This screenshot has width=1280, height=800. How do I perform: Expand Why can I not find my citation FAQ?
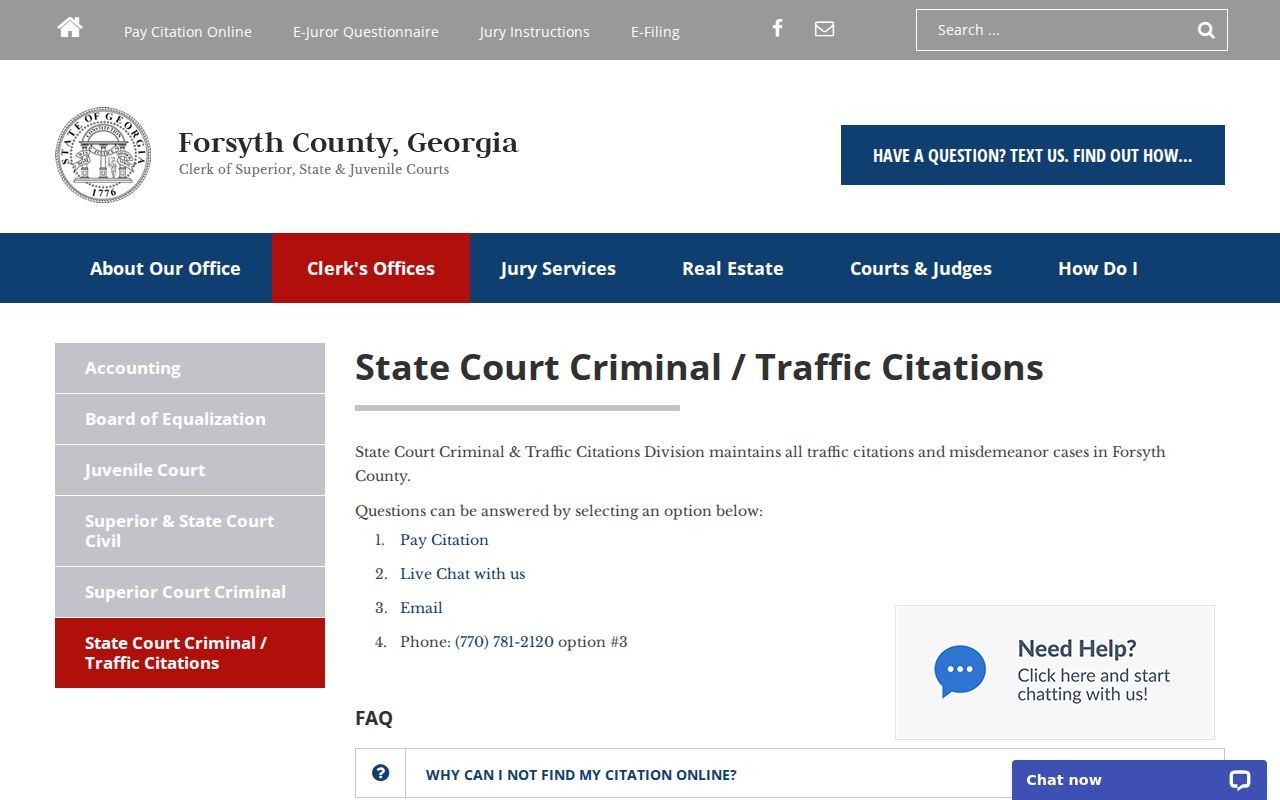(790, 774)
